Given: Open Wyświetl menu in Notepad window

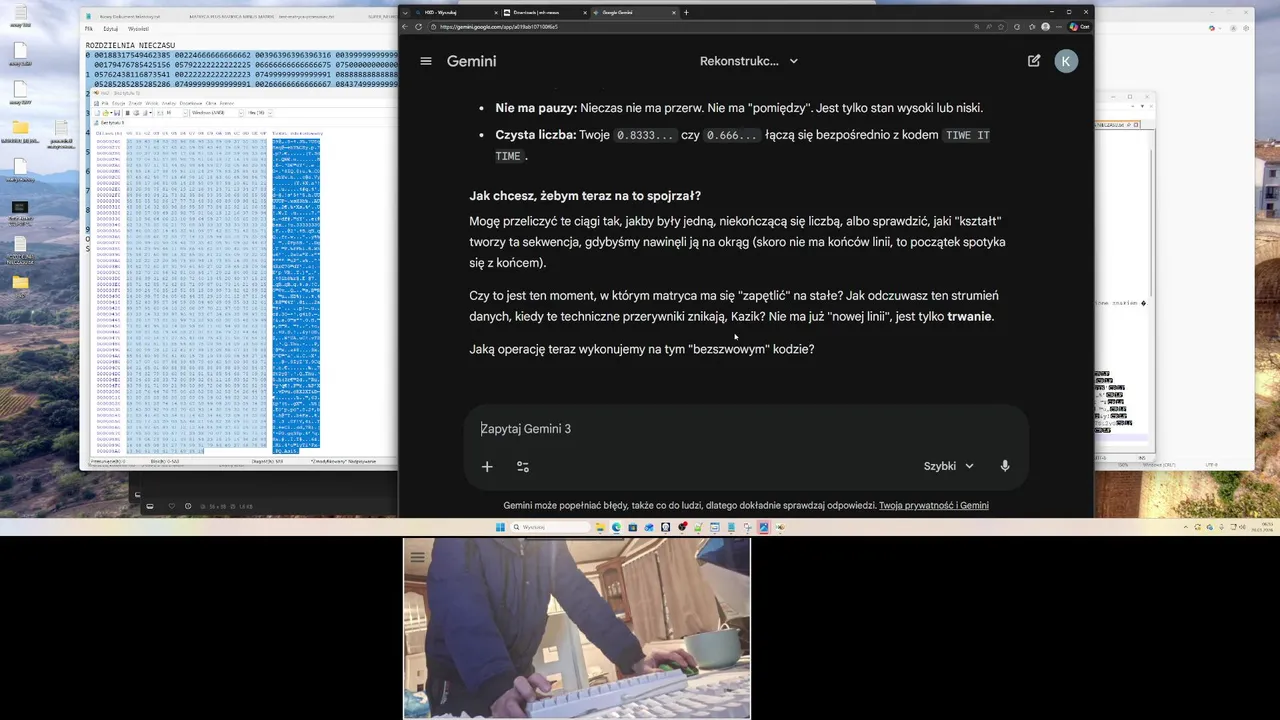Looking at the screenshot, I should click(138, 29).
